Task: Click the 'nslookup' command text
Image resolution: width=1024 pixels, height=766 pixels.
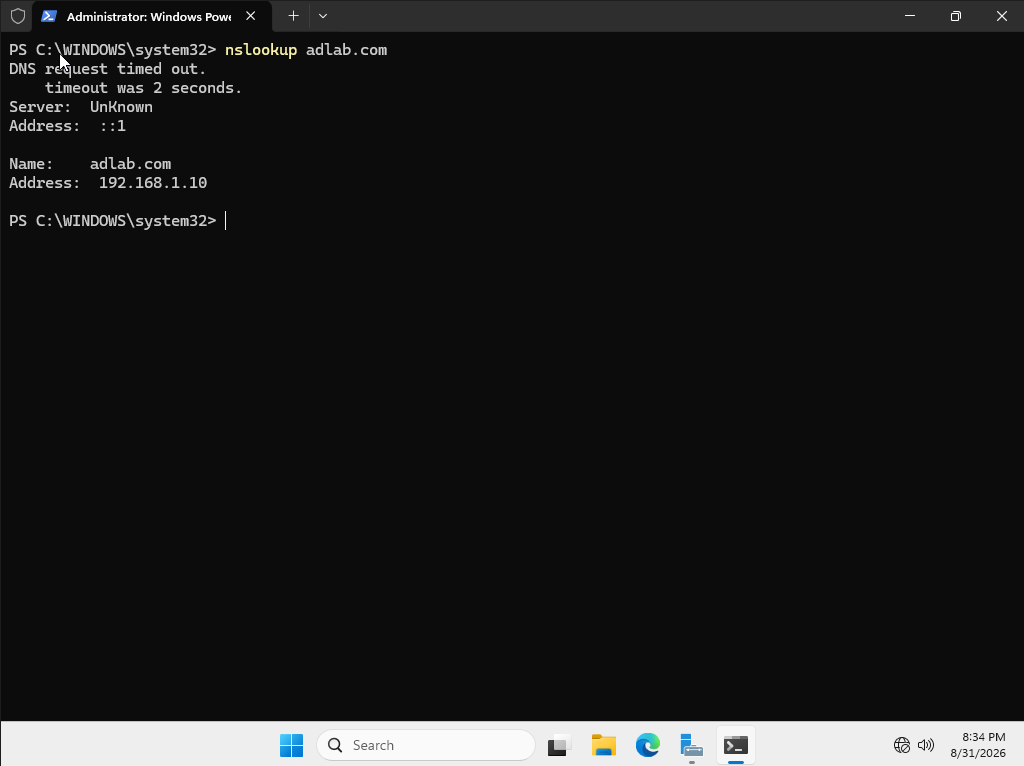Action: pos(261,50)
